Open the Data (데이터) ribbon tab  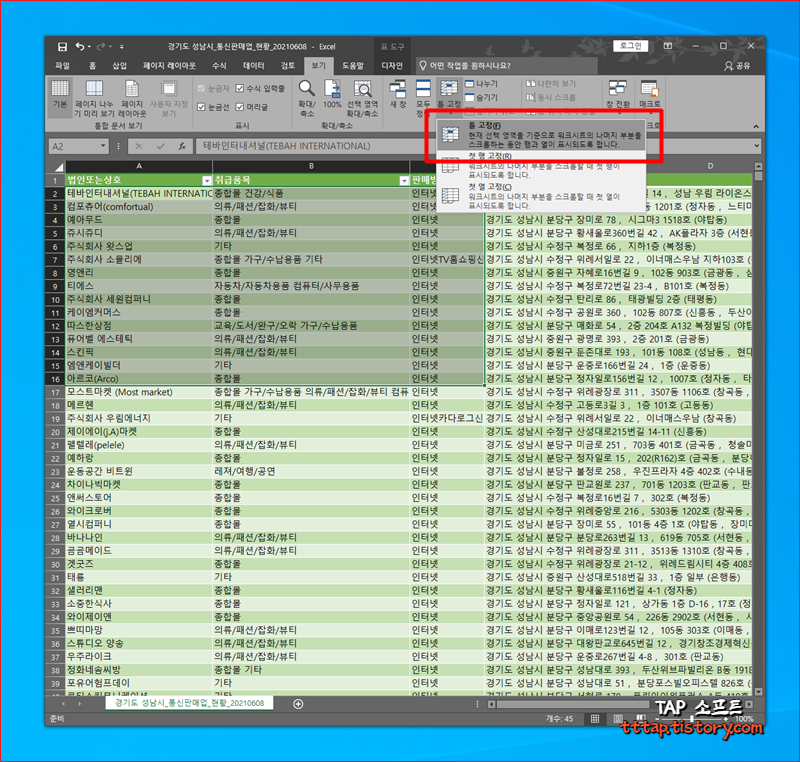254,66
